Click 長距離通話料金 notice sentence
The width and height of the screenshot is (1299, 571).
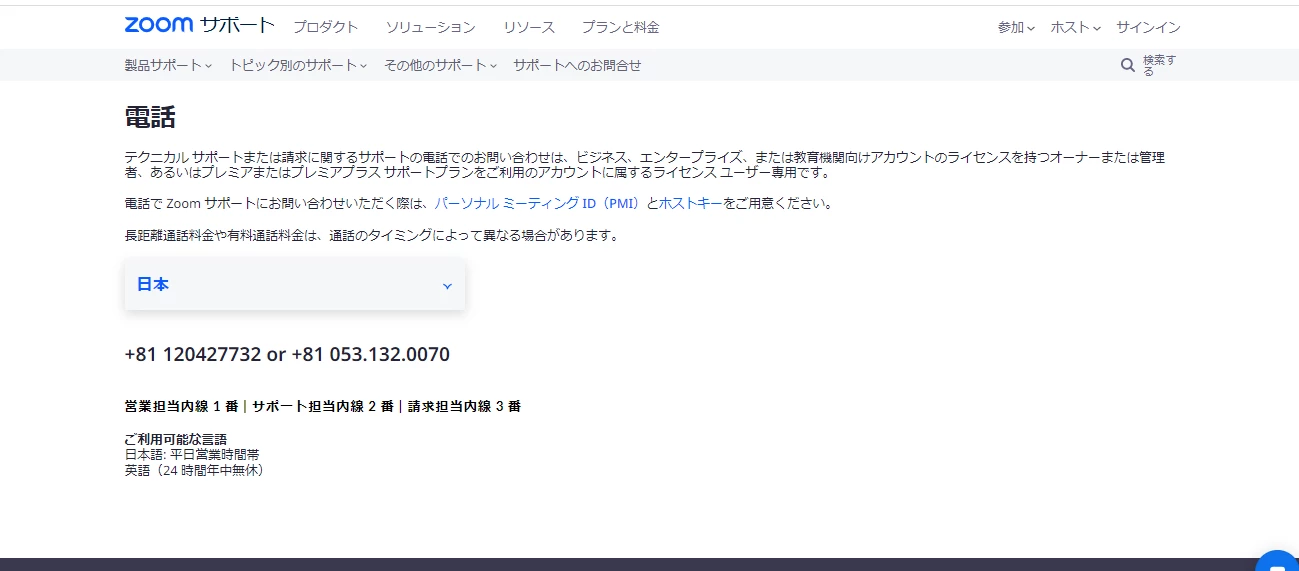point(372,236)
